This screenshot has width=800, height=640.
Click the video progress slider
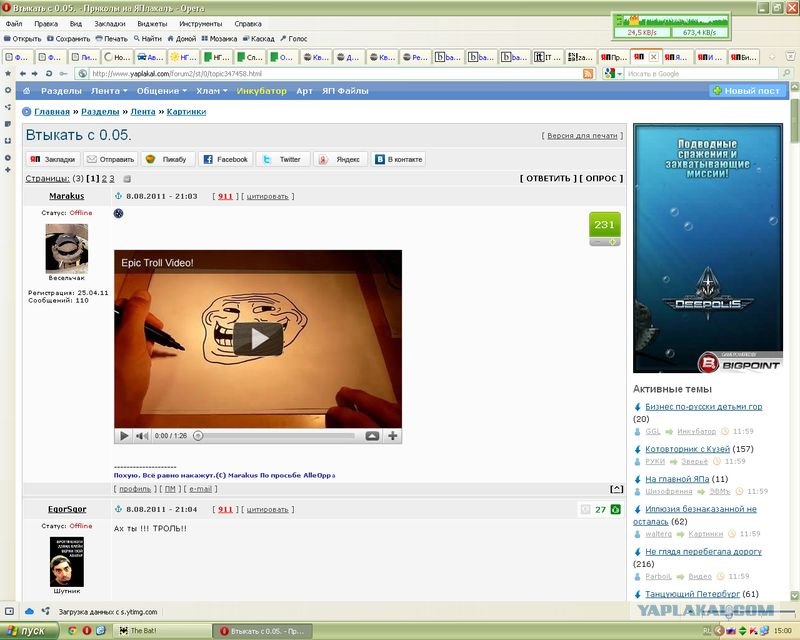coord(275,436)
